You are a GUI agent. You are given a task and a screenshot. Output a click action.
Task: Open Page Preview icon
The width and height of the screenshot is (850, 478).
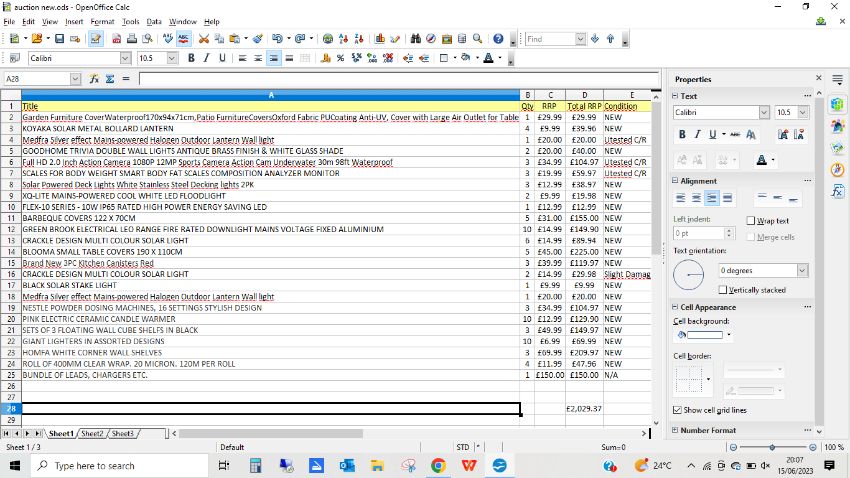tap(147, 39)
